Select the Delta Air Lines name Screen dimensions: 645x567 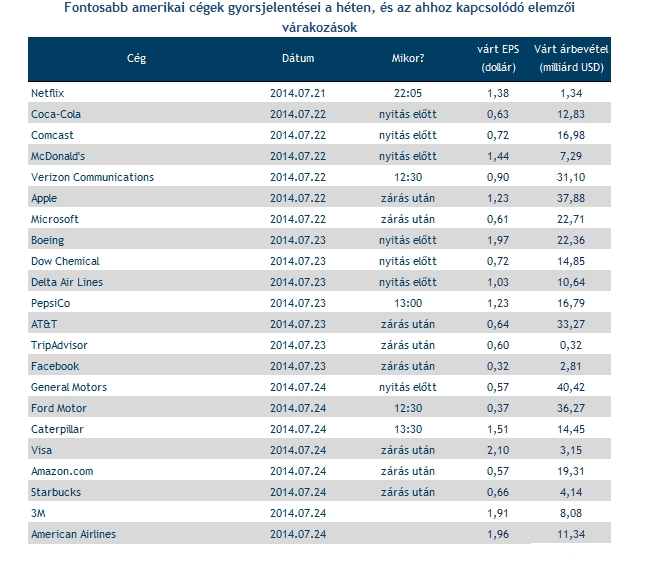click(67, 282)
